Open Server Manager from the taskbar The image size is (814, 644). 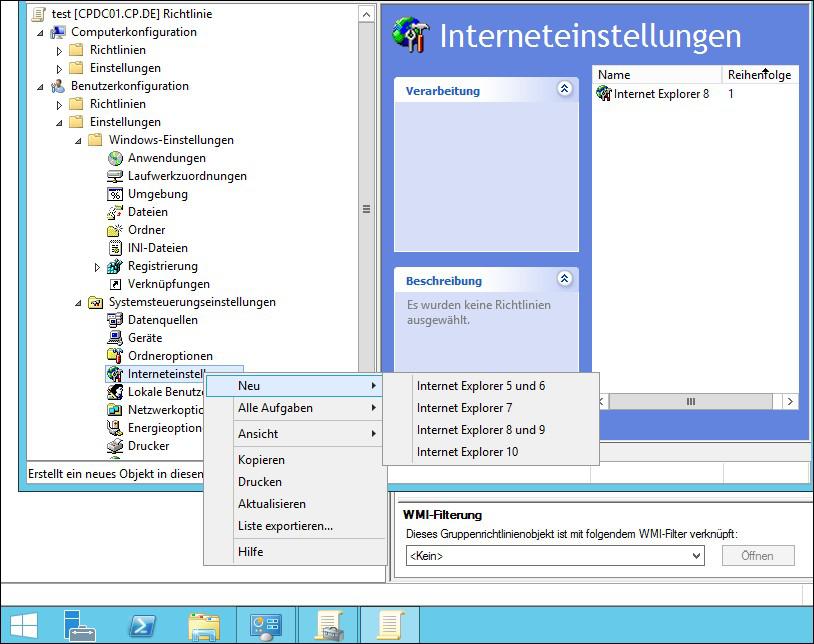tap(79, 625)
